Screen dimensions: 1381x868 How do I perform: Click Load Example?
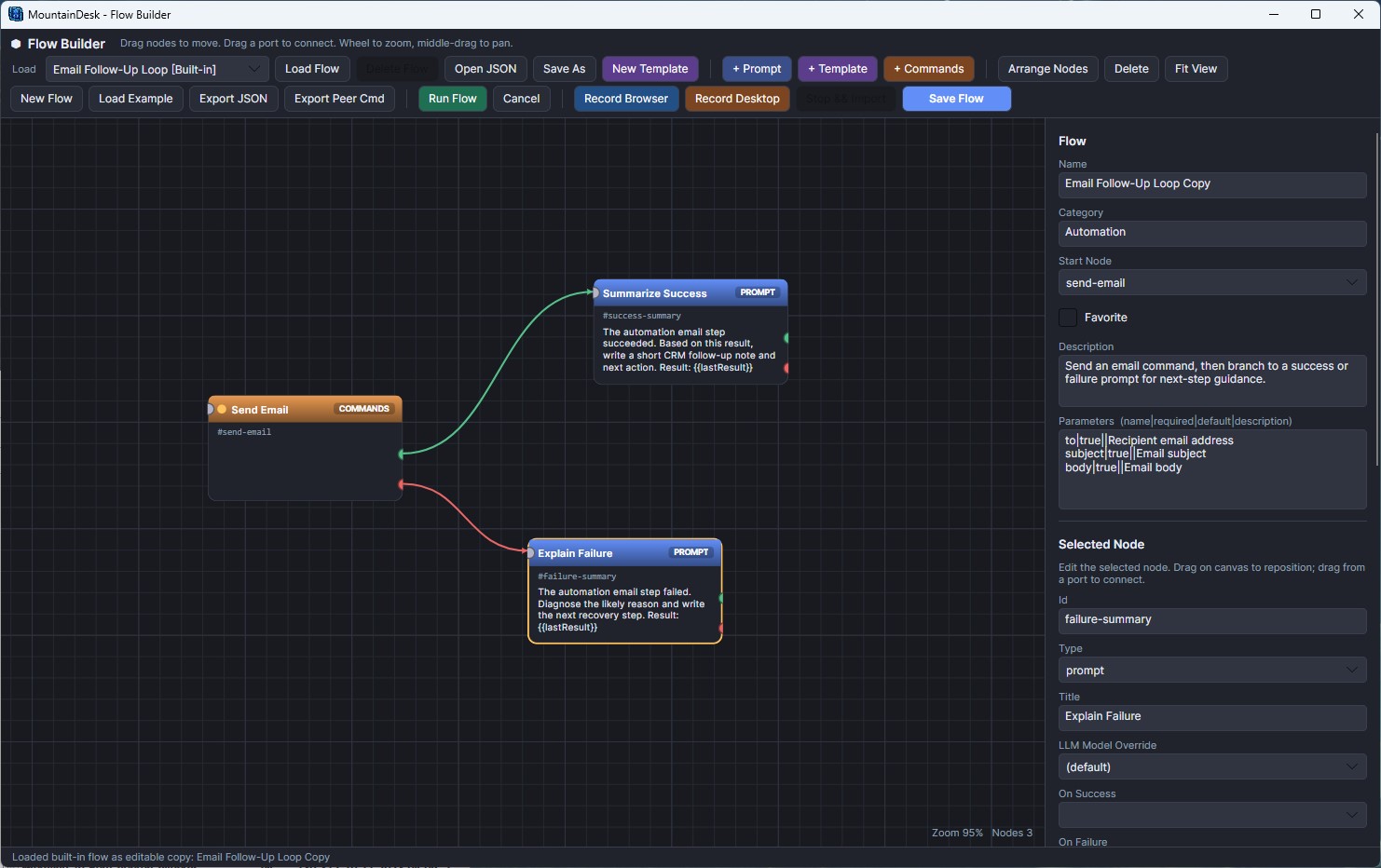(x=136, y=99)
